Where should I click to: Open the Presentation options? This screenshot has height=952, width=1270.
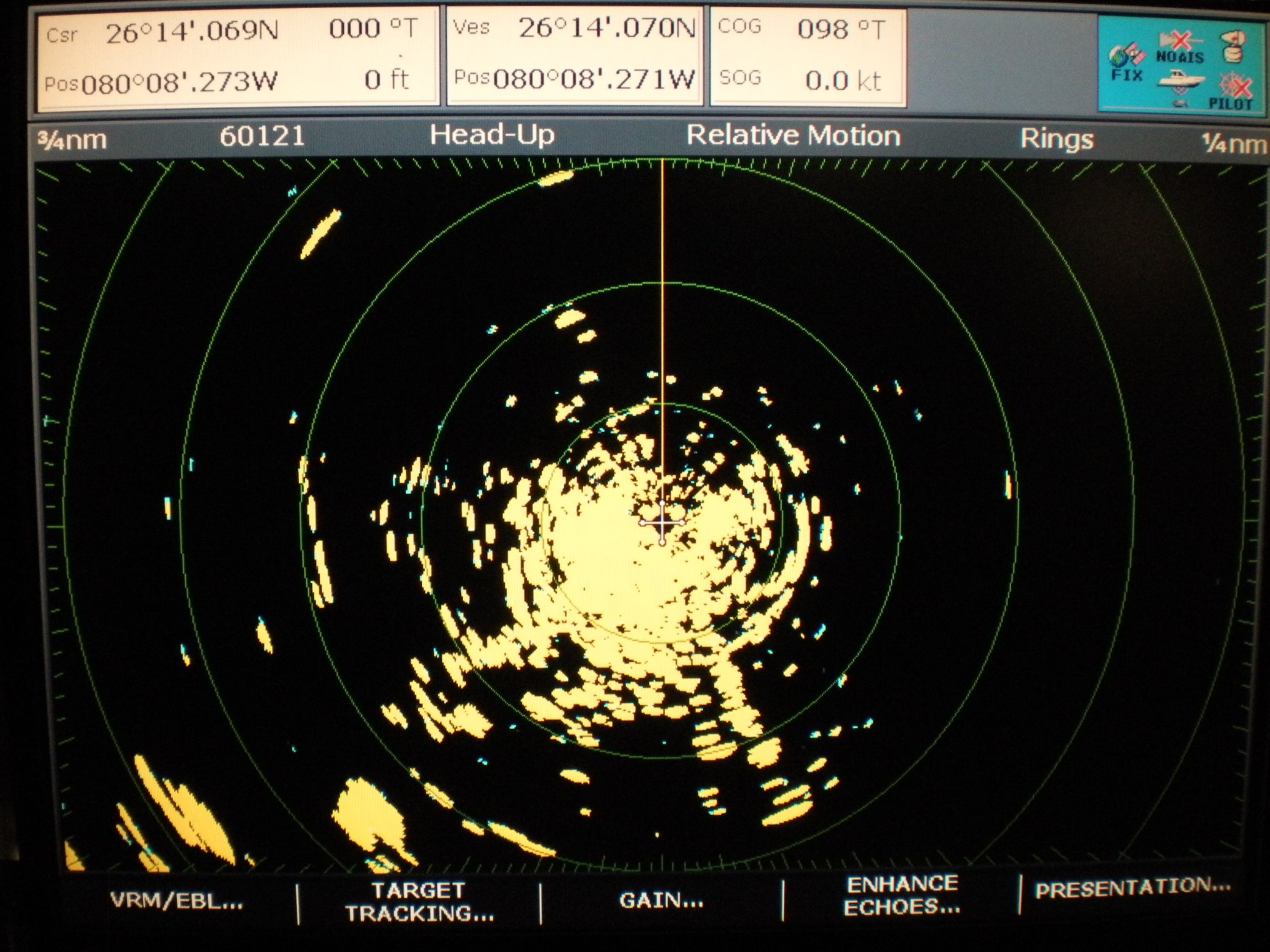pos(1132,888)
